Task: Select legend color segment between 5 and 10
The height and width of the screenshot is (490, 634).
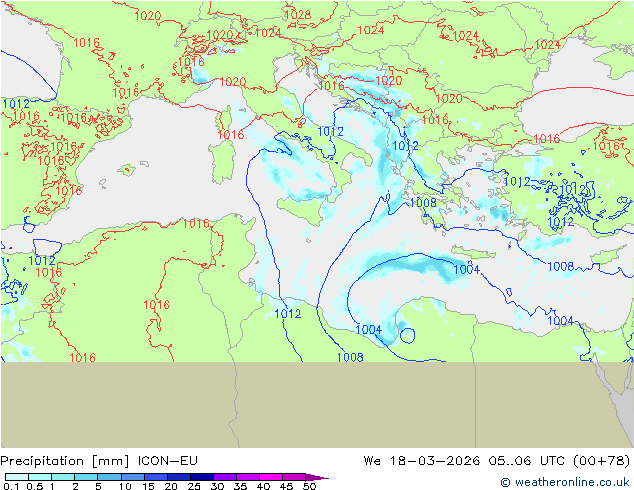Action: pyautogui.click(x=109, y=477)
